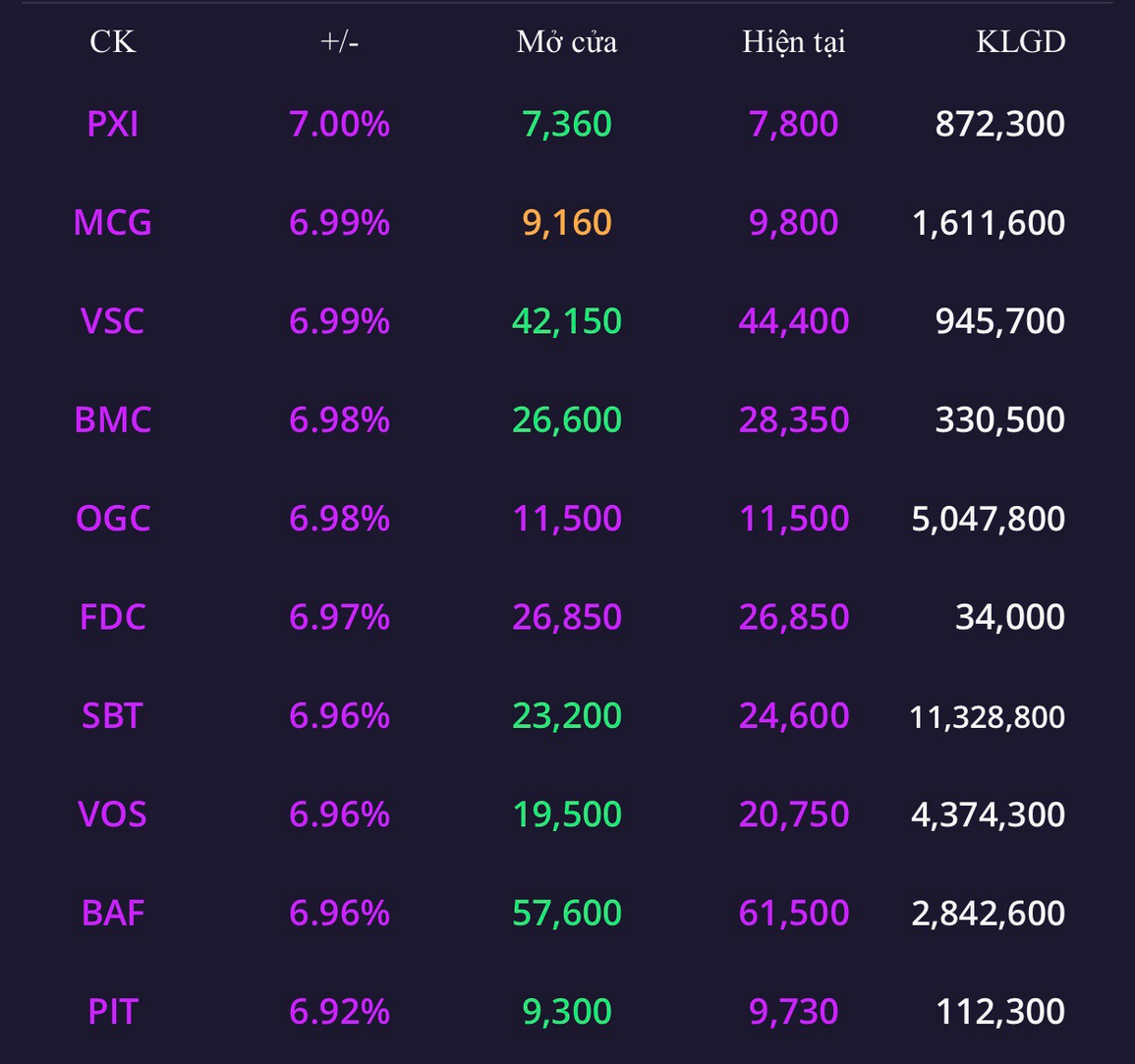This screenshot has height=1064, width=1135.
Task: Open the PIT ticker
Action: click(112, 1011)
